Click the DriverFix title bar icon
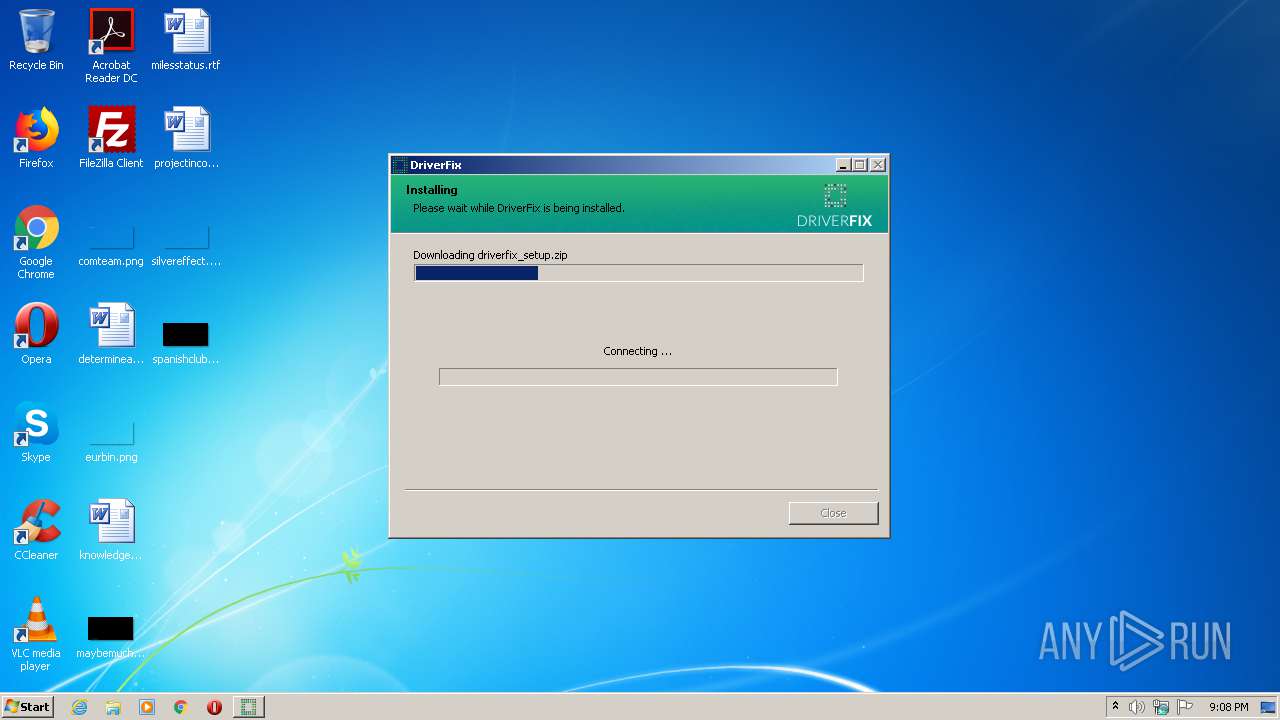 click(400, 165)
